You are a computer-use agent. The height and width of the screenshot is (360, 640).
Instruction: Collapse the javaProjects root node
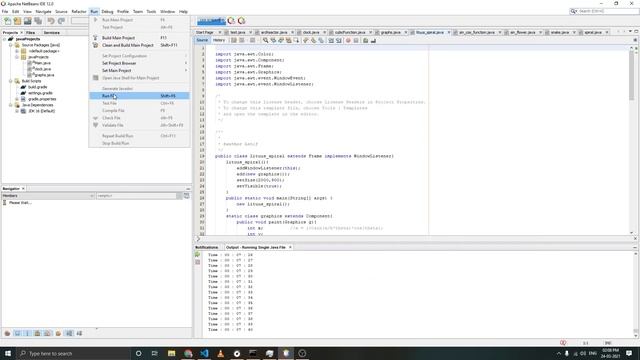pyautogui.click(x=5, y=39)
